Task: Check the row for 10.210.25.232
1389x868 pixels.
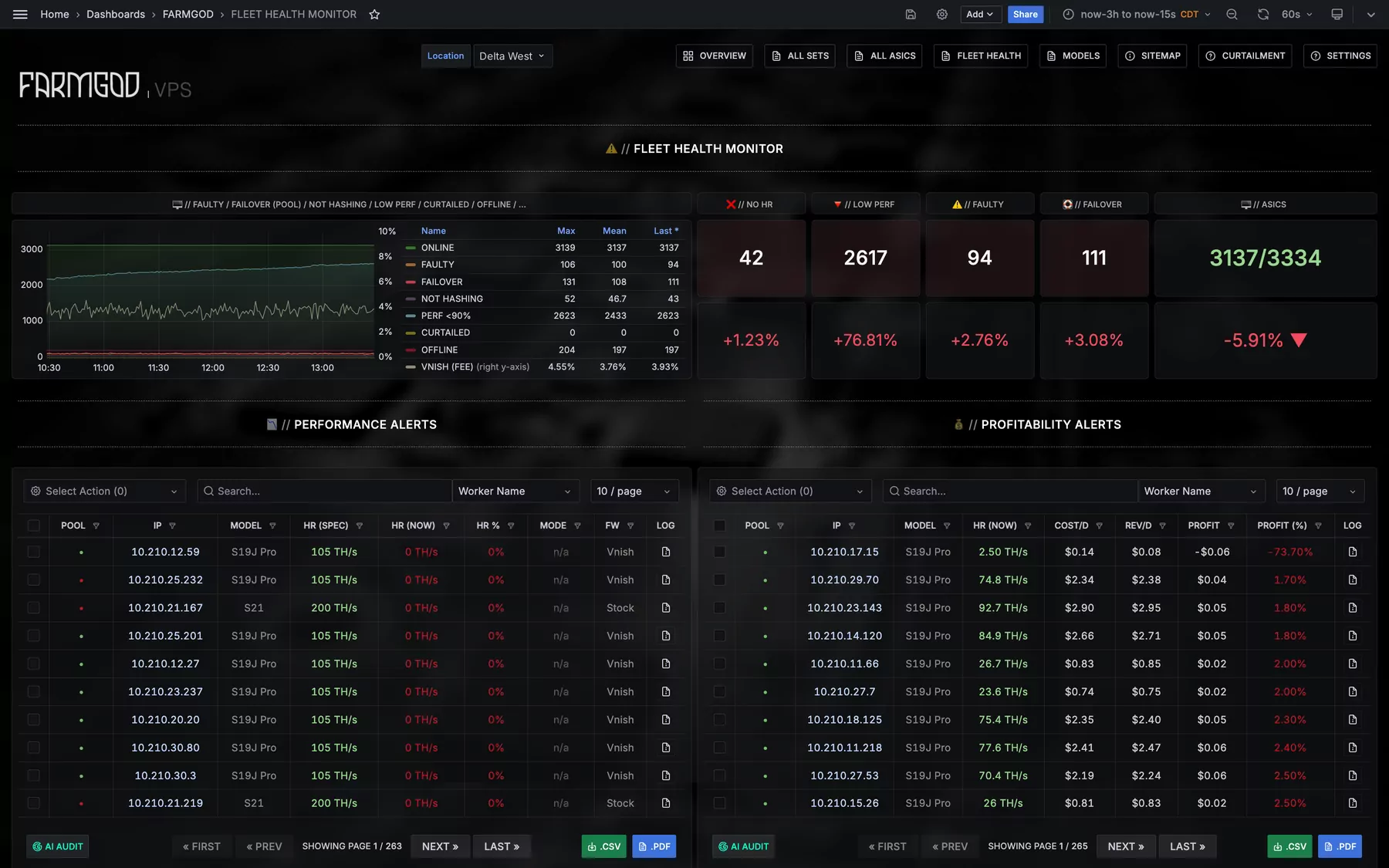Action: coord(33,579)
